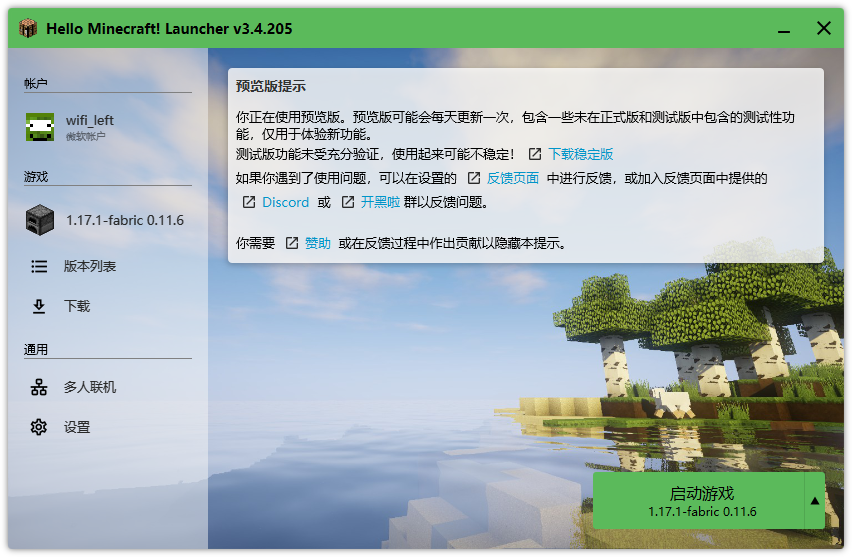The width and height of the screenshot is (852, 557).
Task: Expand the version dropdown arrow beside launch button
Action: point(815,501)
